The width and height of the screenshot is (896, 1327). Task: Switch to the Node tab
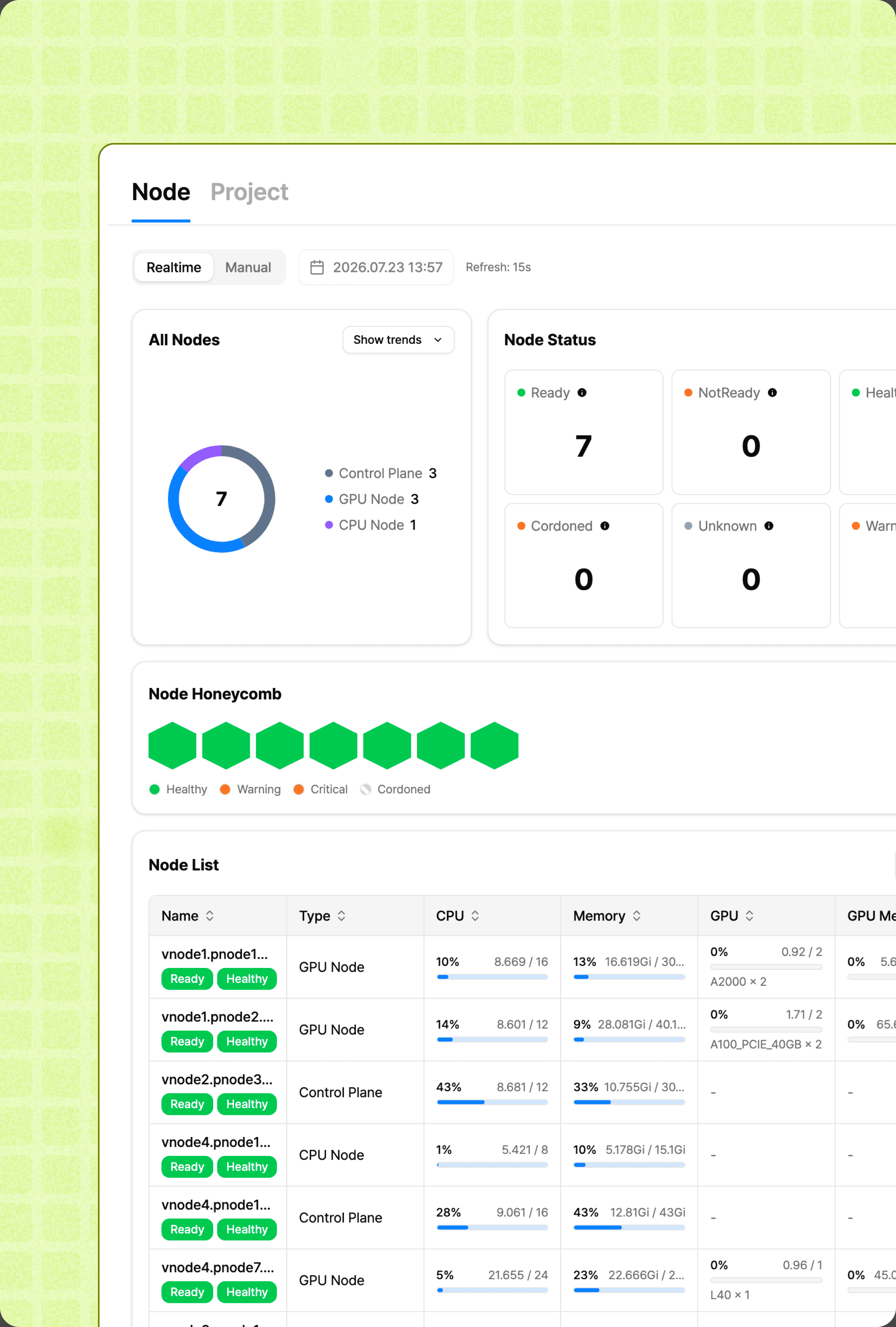(161, 192)
